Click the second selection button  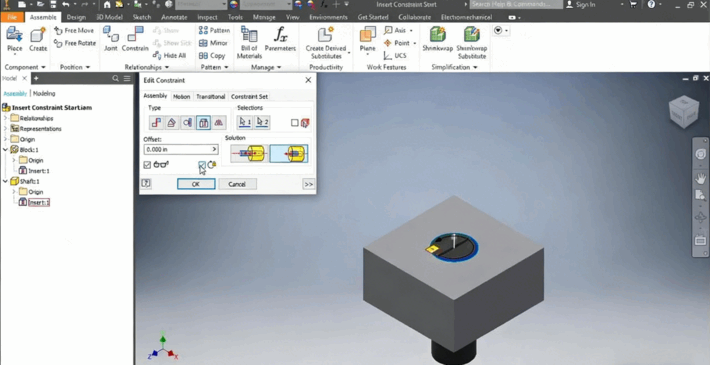click(x=262, y=122)
